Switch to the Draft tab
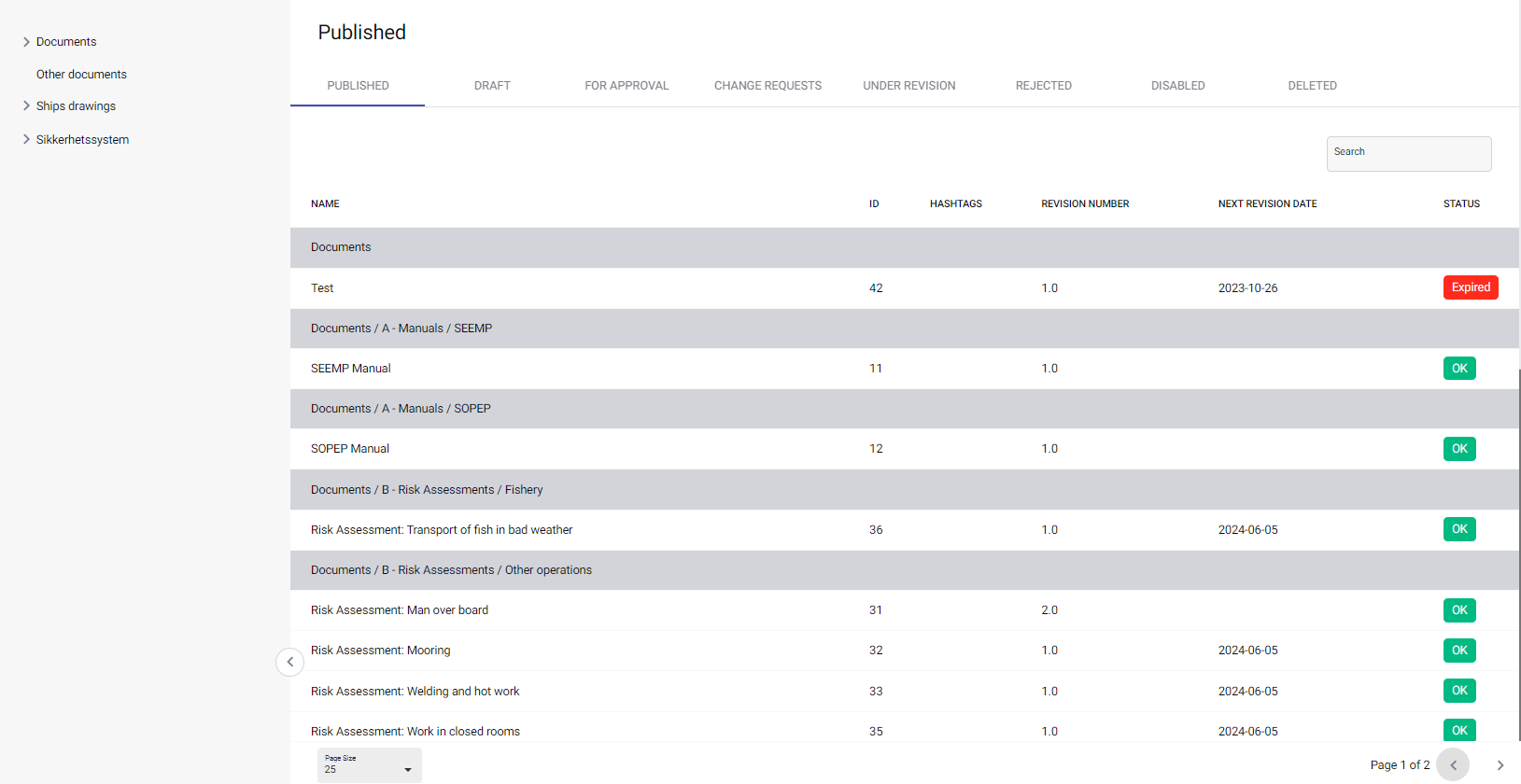 [492, 86]
